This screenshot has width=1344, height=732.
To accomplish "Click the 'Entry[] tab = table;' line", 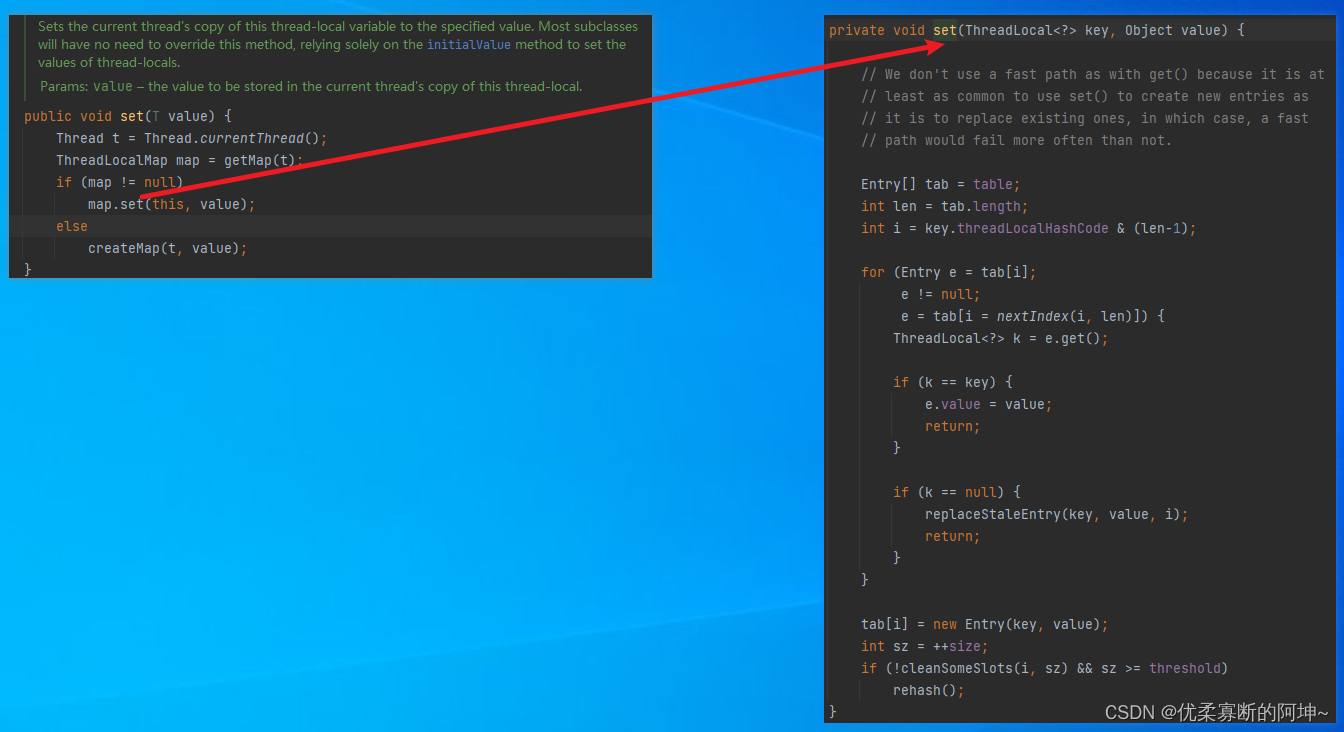I will click(x=941, y=184).
